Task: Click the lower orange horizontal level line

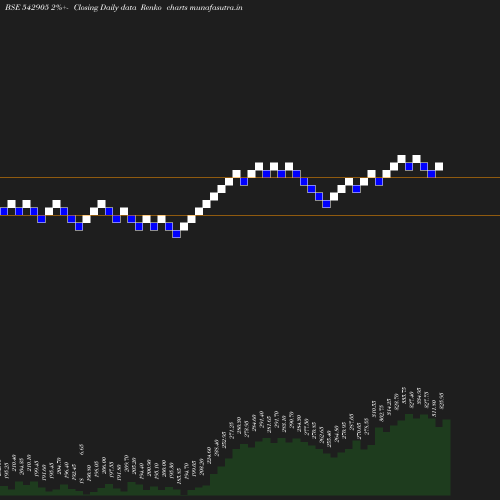Action: (x=250, y=216)
